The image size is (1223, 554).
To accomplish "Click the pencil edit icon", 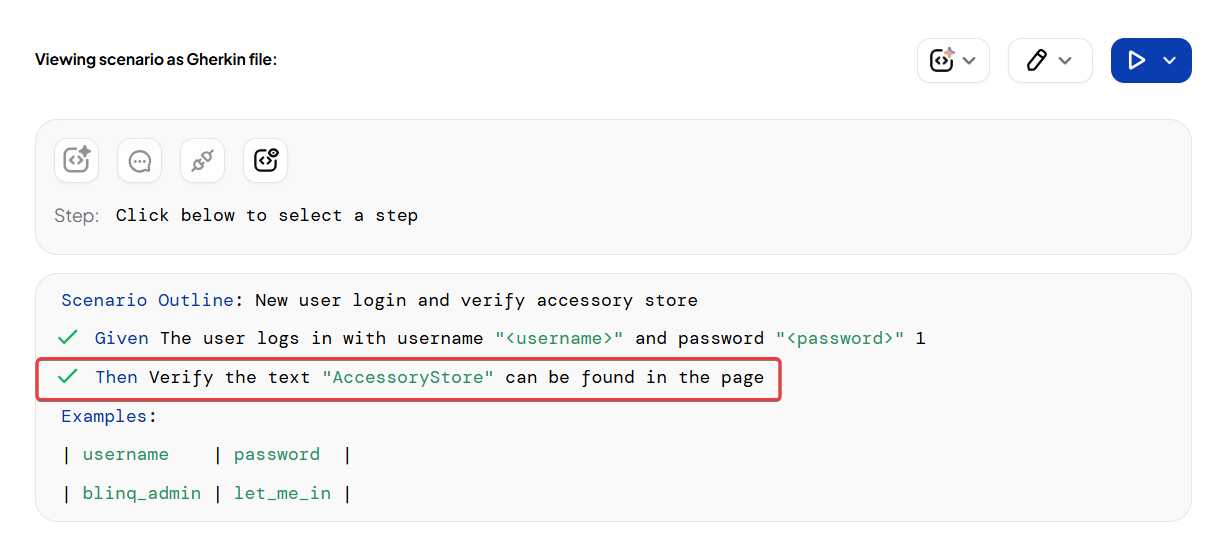I will pos(1036,61).
